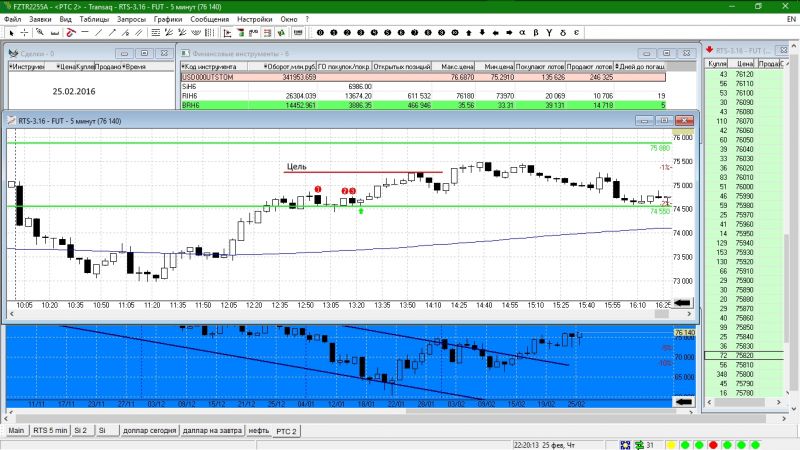Screen dimensions: 800x450
Task: Select the horizontal levels (Fibonacci lines) tool
Action: point(156,33)
